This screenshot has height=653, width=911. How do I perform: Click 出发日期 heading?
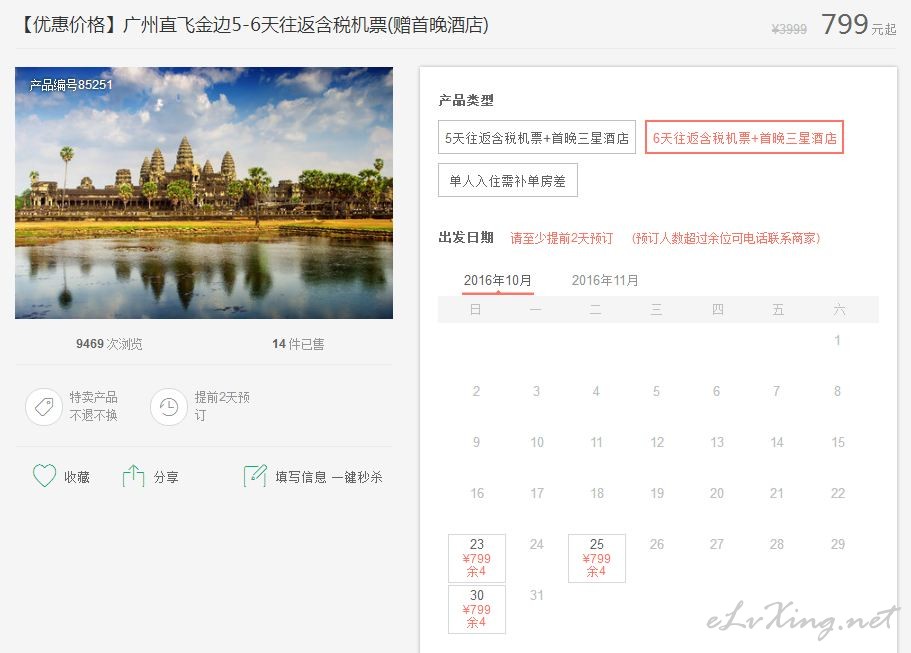point(466,238)
